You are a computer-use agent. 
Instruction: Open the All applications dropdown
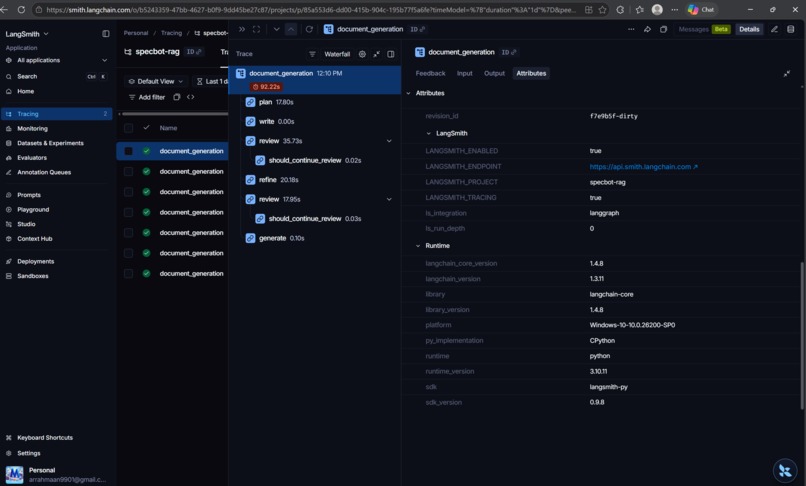pos(57,60)
